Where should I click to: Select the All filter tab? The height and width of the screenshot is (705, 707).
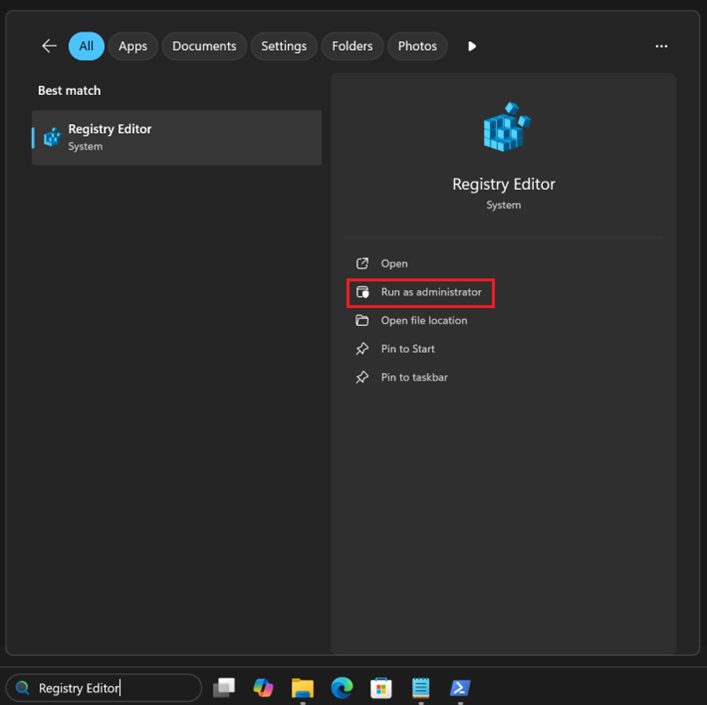coord(86,46)
